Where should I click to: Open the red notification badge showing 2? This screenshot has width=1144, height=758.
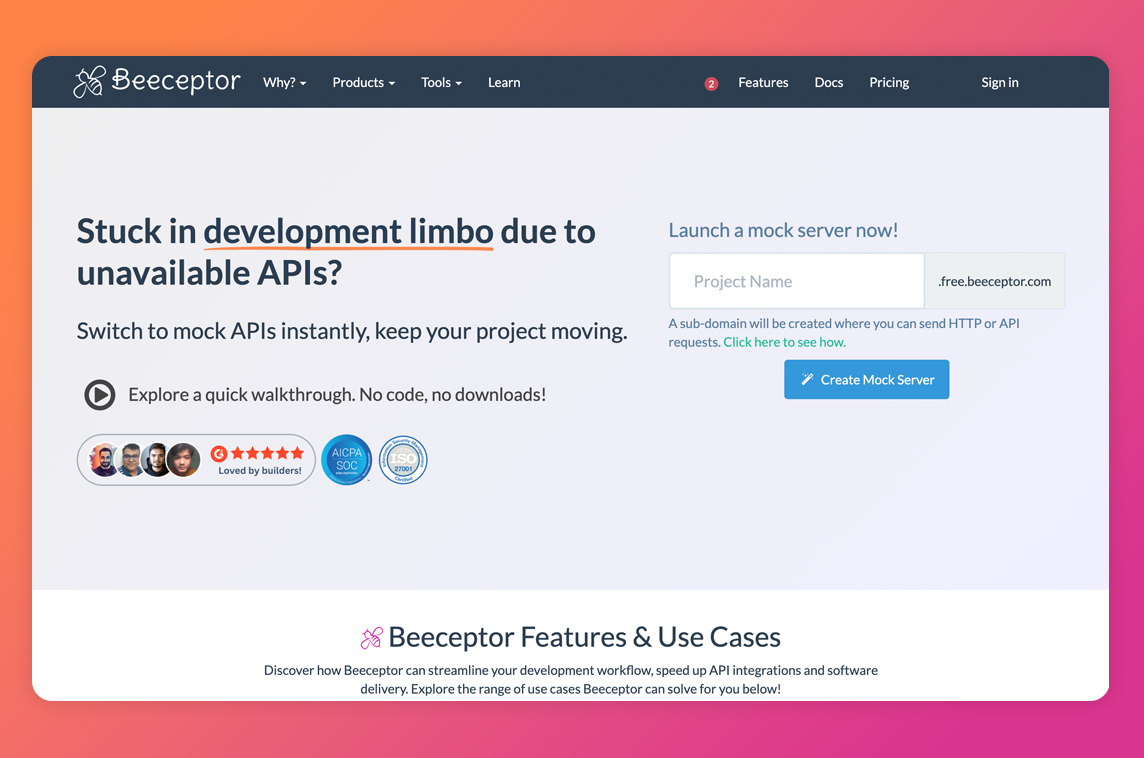pos(711,84)
